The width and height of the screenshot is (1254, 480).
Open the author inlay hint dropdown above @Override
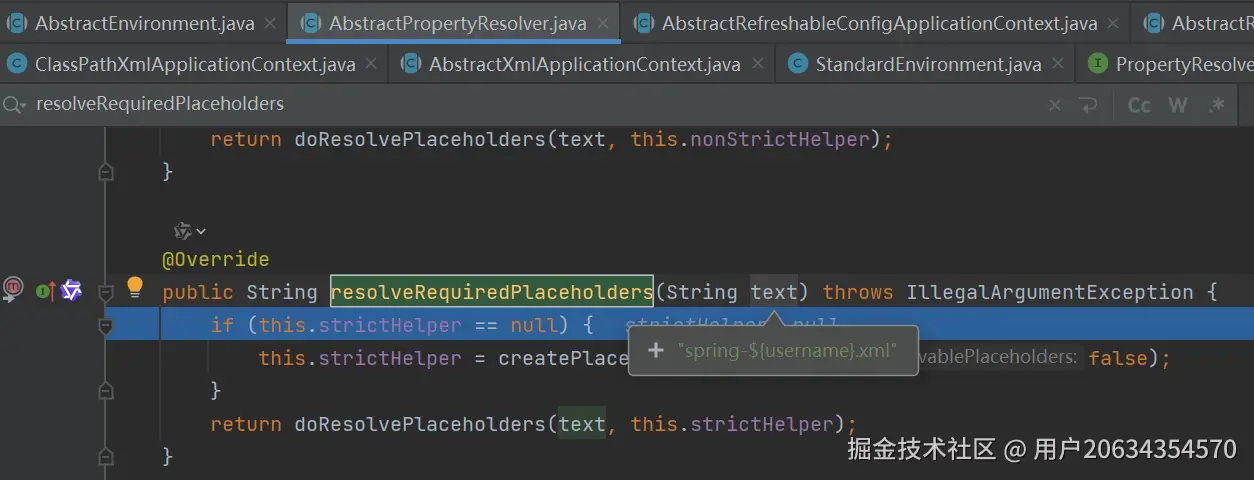click(190, 231)
